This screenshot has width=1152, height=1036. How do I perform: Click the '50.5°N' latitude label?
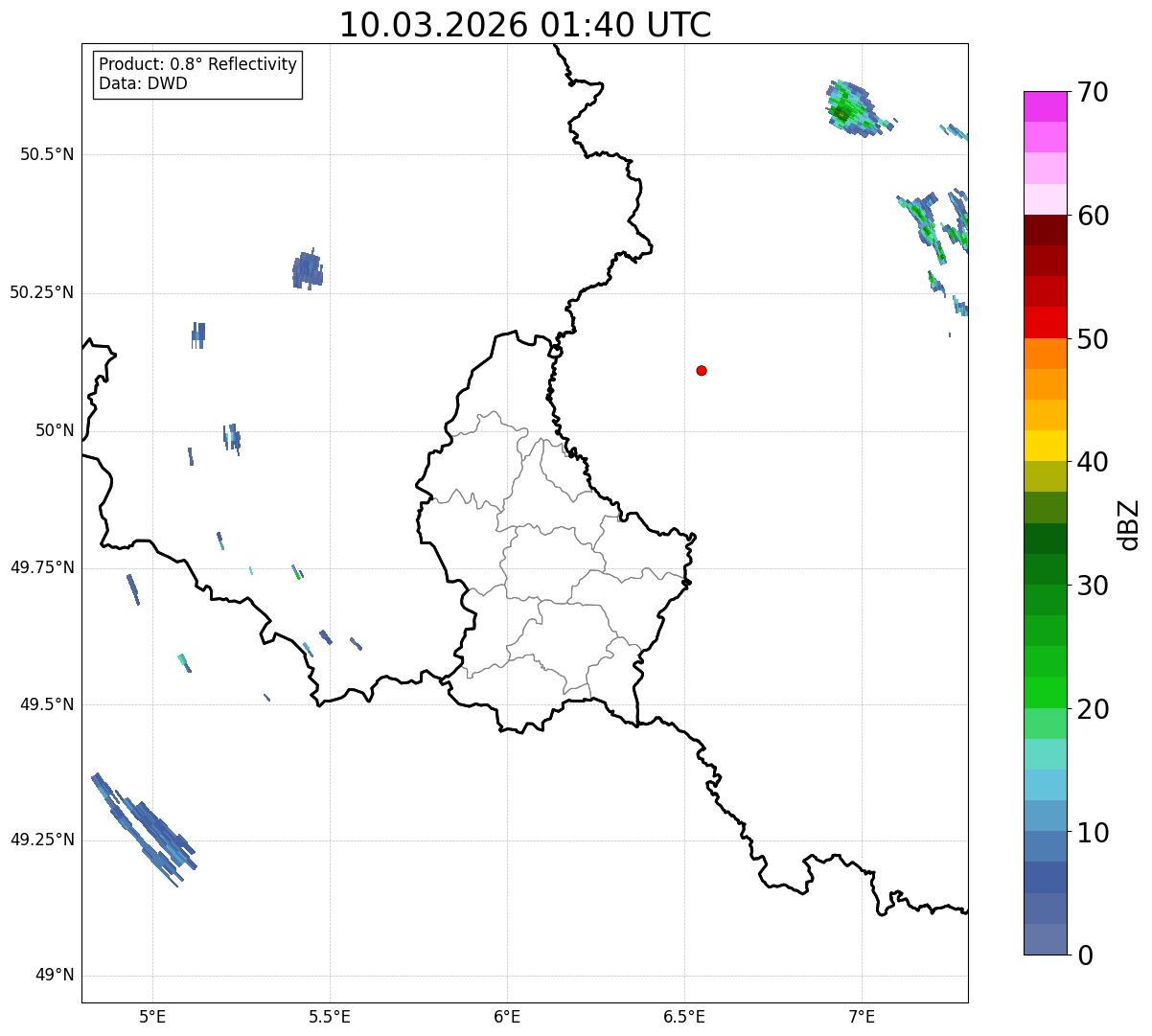[47, 154]
